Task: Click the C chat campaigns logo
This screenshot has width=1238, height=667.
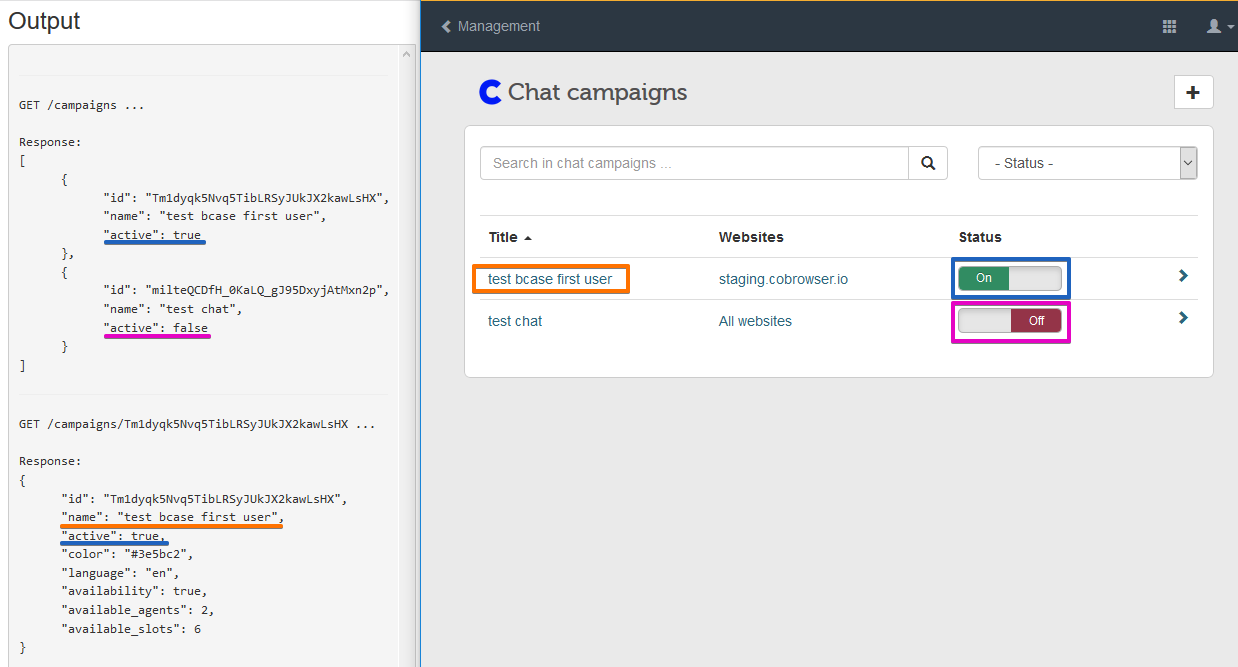Action: (x=489, y=91)
